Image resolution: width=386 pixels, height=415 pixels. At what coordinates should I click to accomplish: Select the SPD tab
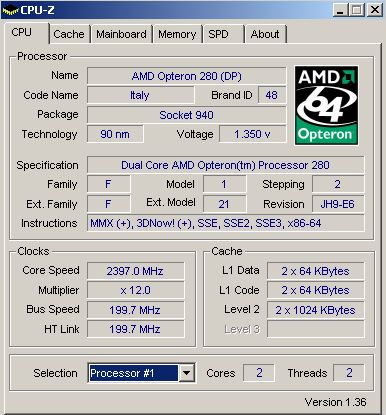[223, 34]
